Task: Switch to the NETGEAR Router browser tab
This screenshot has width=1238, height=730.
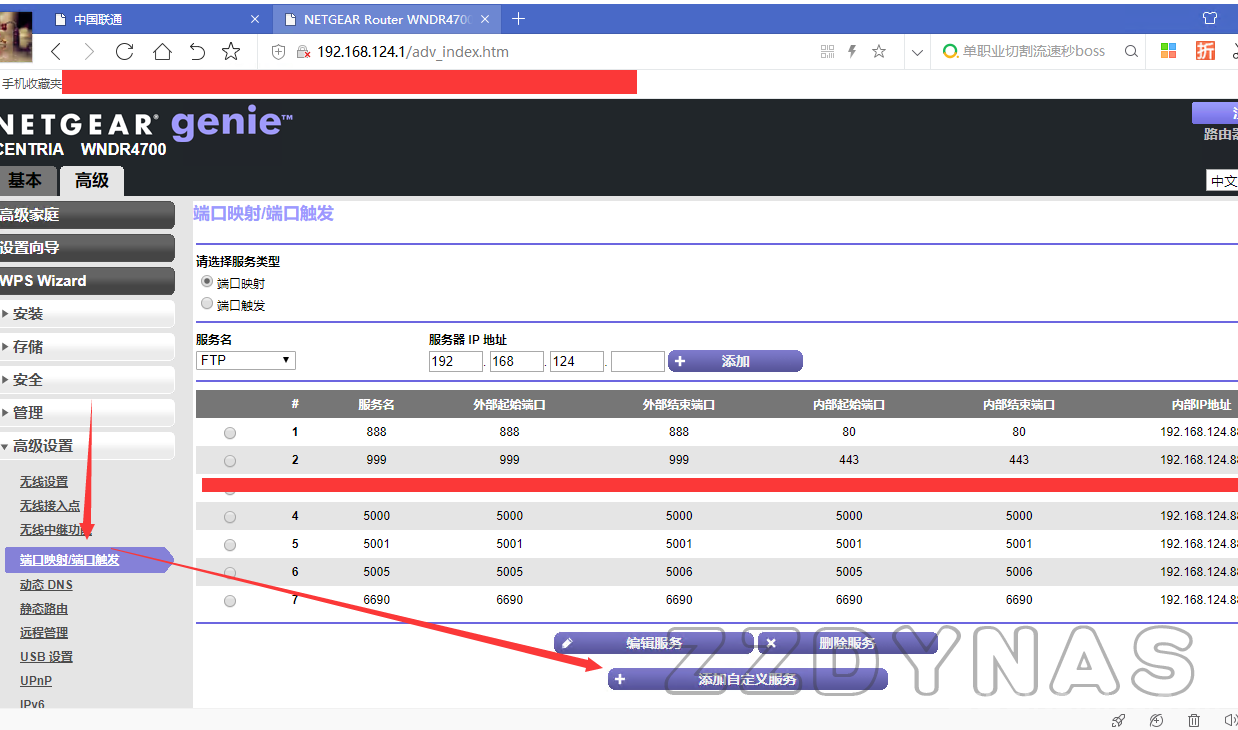Action: pos(387,19)
